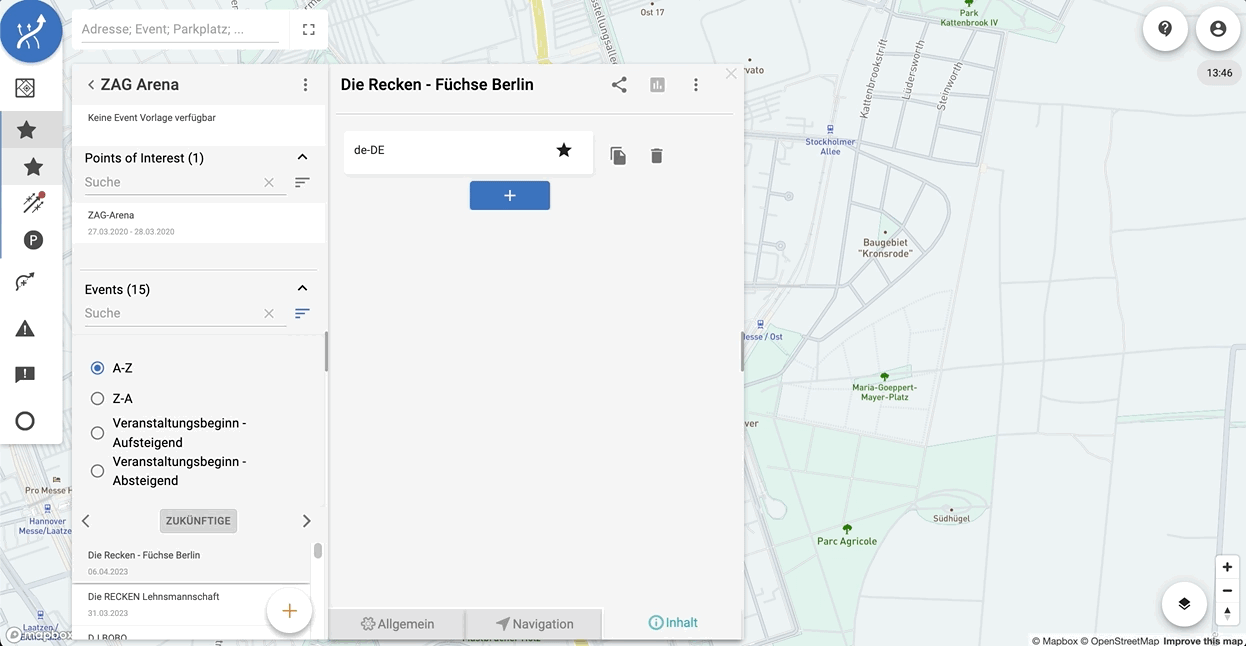Clear the Events search field

click(x=269, y=314)
